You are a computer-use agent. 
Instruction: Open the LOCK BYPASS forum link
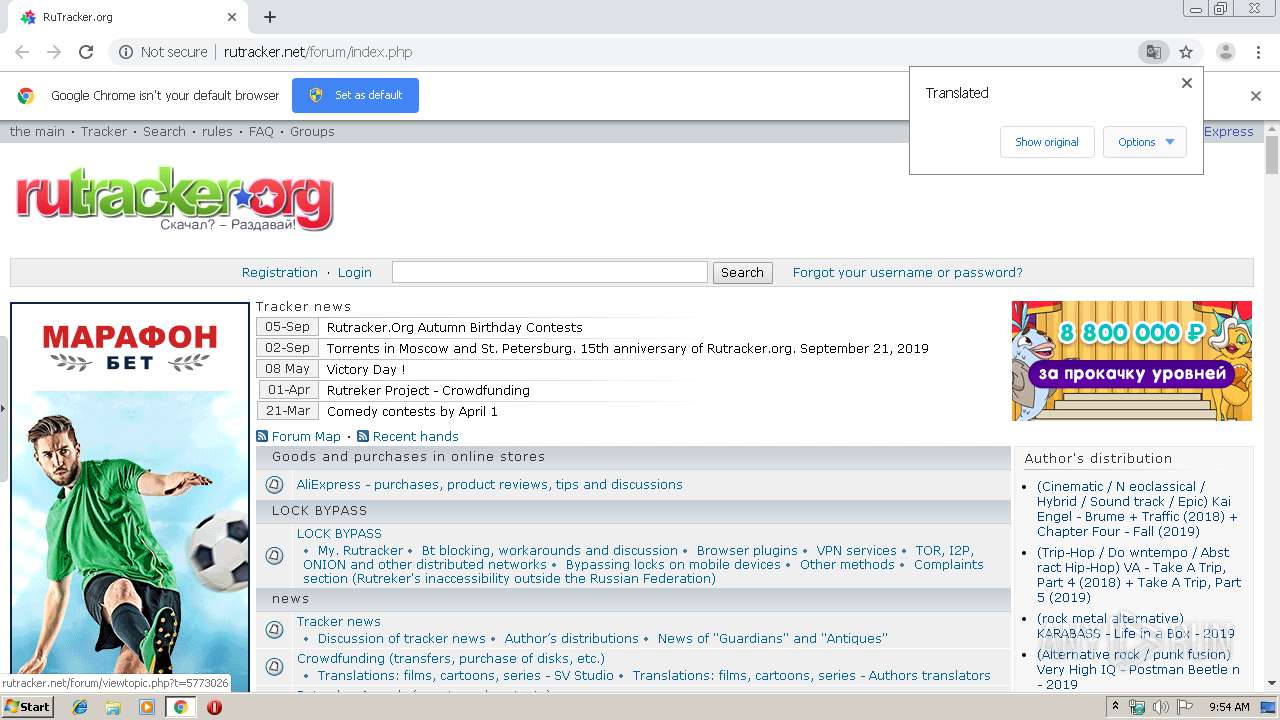click(x=339, y=533)
